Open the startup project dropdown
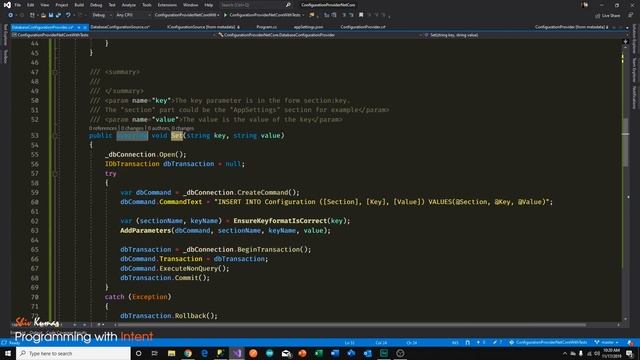The image size is (640, 360). [x=187, y=15]
